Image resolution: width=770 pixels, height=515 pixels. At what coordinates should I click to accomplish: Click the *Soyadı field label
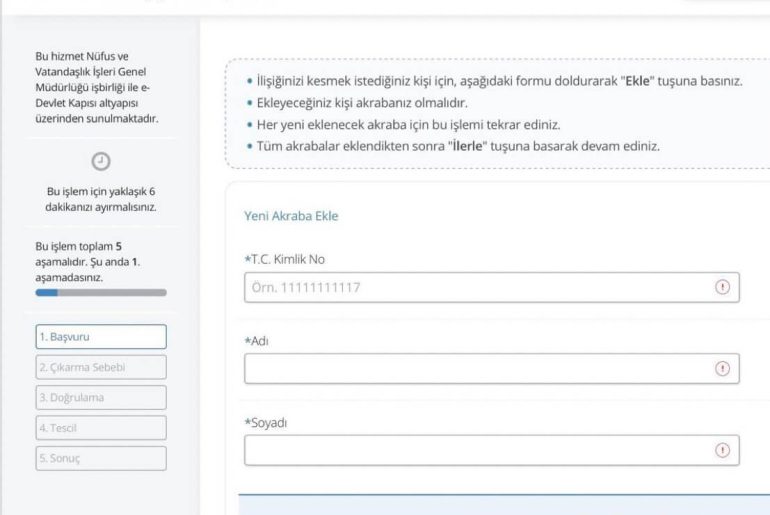coord(268,422)
